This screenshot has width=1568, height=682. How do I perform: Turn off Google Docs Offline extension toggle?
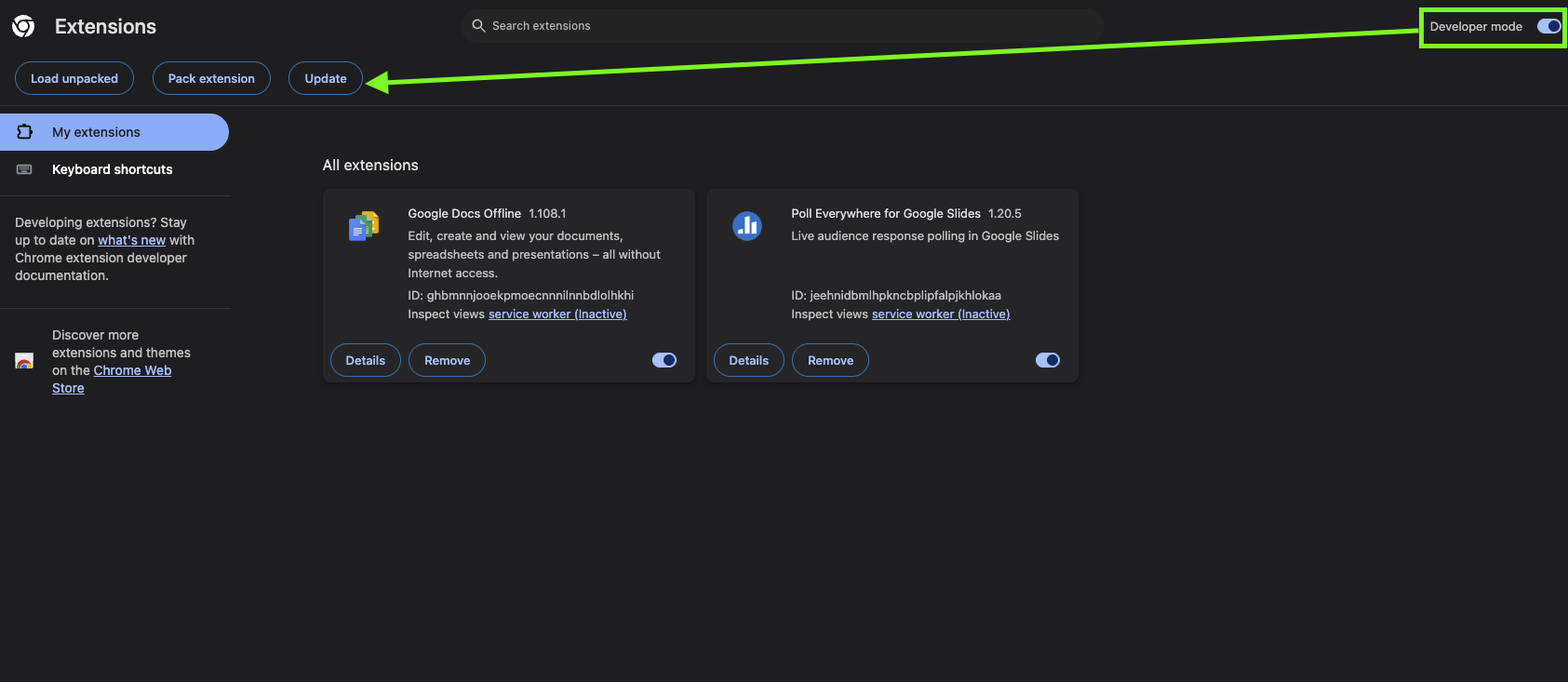(664, 360)
